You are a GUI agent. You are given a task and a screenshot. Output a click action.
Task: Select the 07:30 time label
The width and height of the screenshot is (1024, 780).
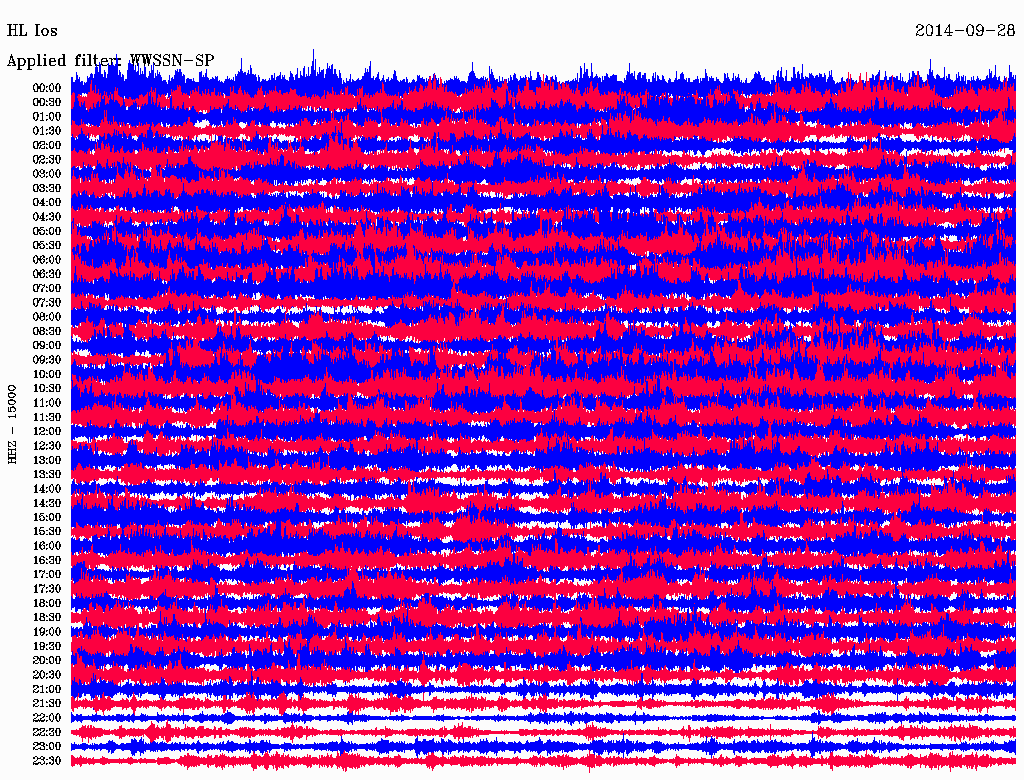pos(46,302)
